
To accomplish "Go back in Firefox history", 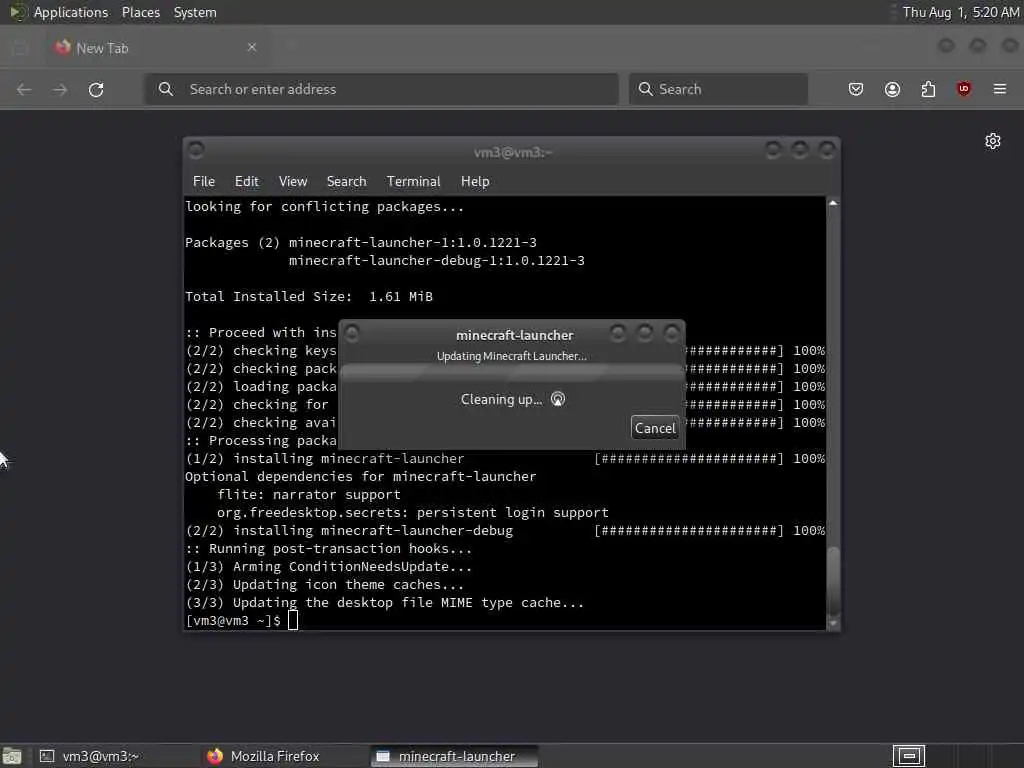I will click(x=24, y=89).
